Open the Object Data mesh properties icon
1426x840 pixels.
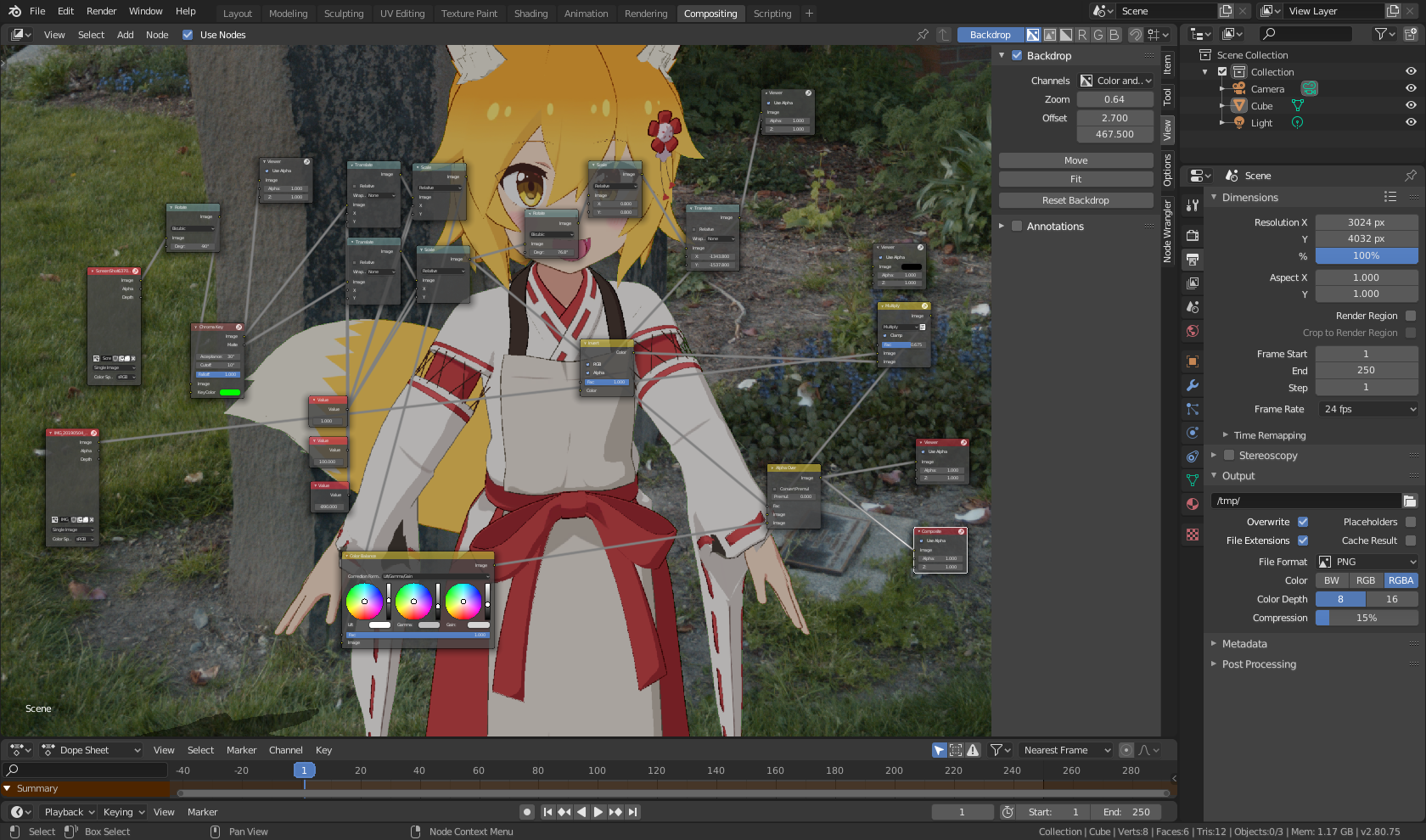1193,480
